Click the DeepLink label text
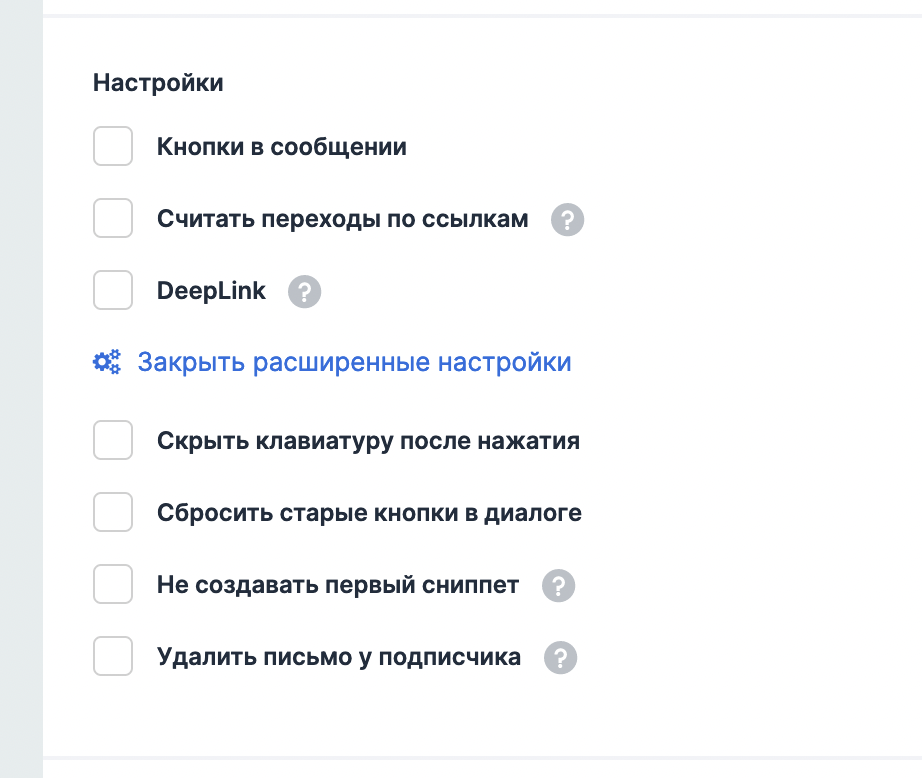 [x=211, y=291]
